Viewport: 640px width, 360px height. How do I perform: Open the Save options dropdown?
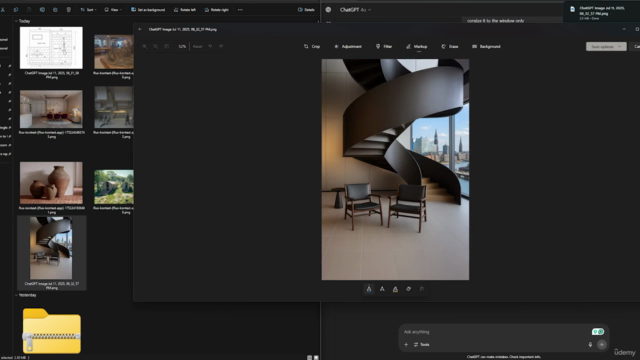pos(606,47)
